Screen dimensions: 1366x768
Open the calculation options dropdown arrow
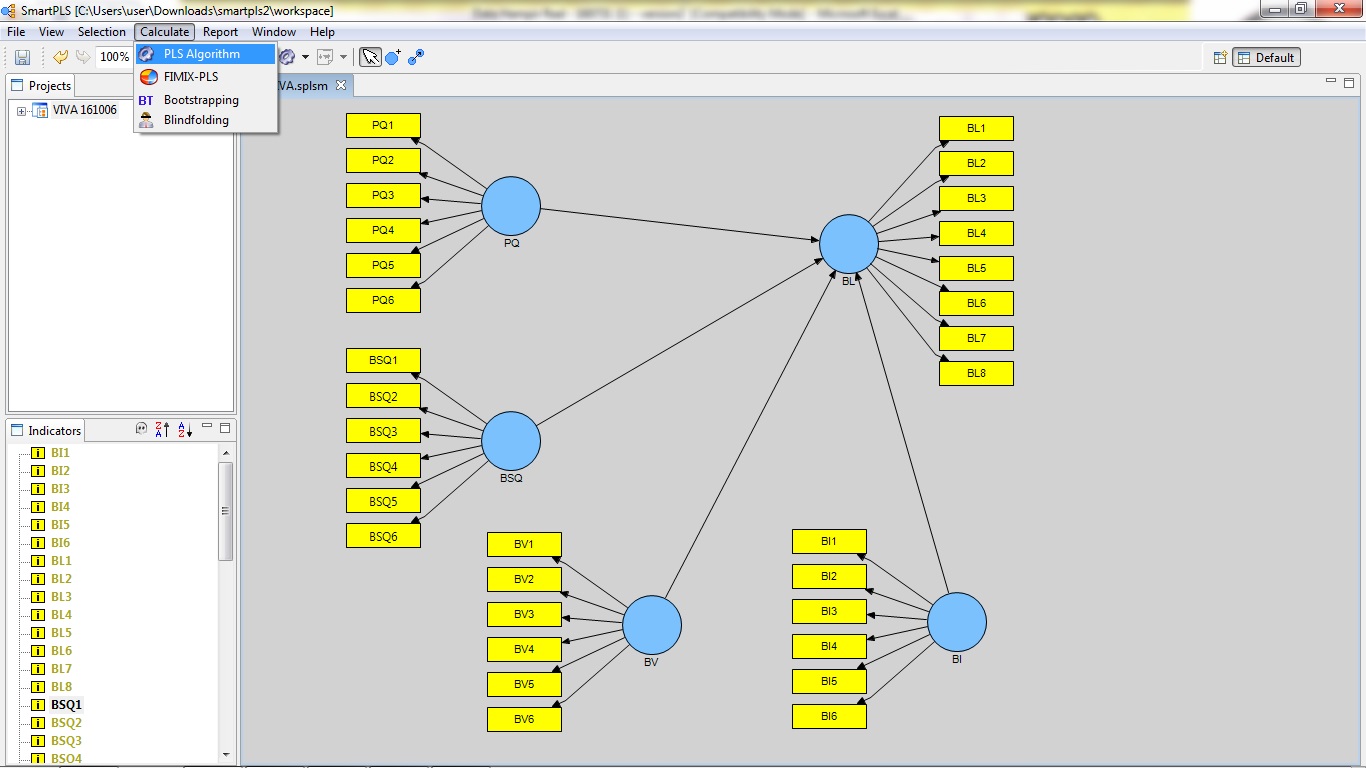tap(303, 57)
